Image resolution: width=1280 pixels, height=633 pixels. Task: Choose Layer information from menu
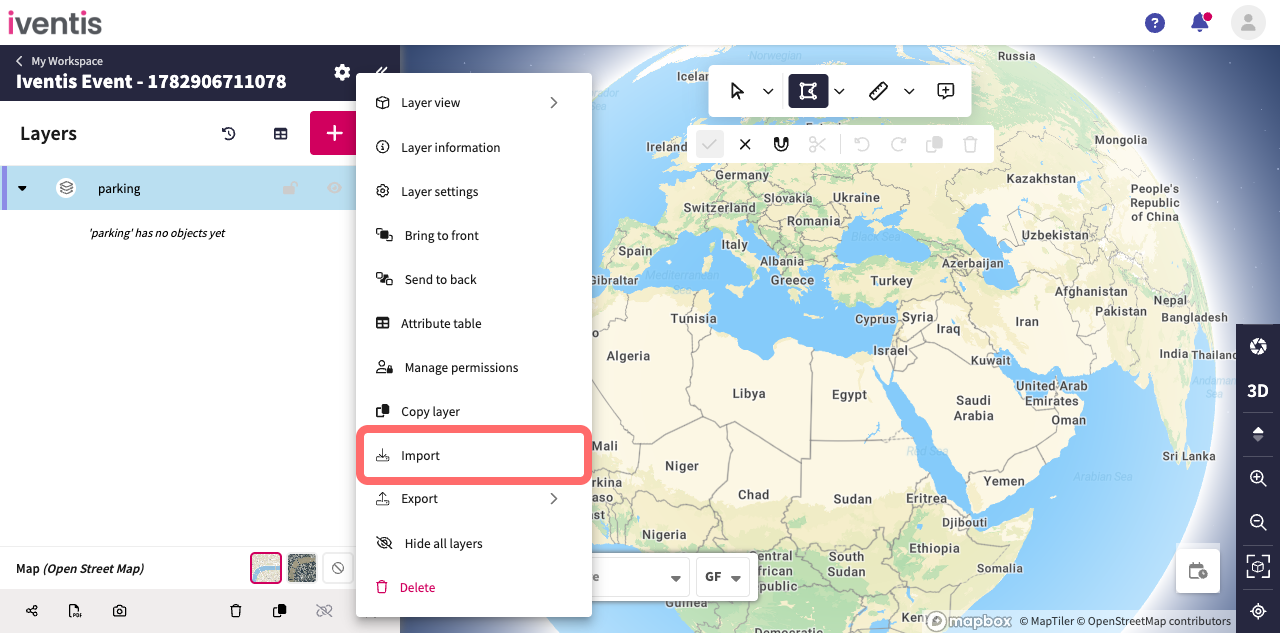pos(474,147)
